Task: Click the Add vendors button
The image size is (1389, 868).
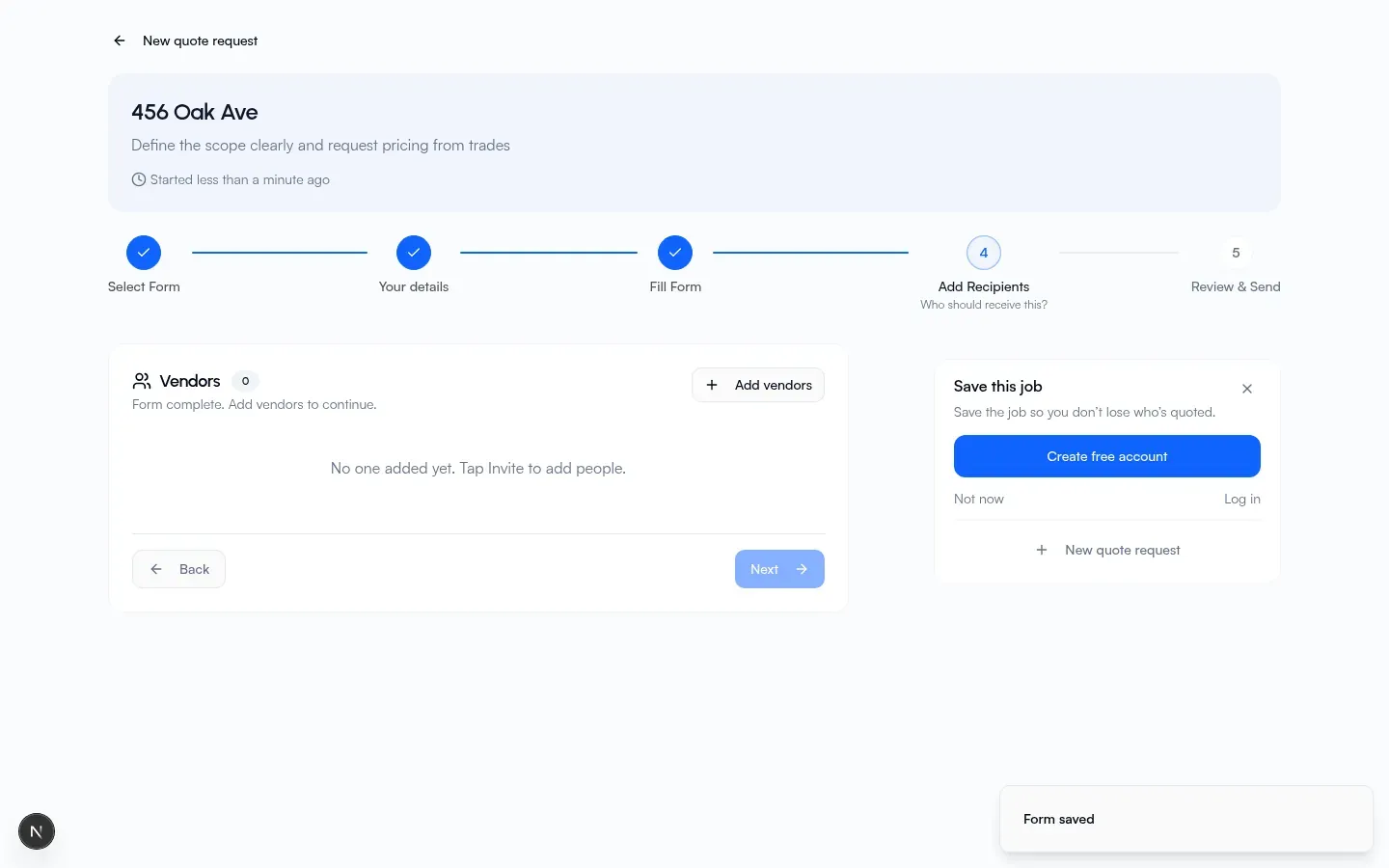Action: (758, 385)
